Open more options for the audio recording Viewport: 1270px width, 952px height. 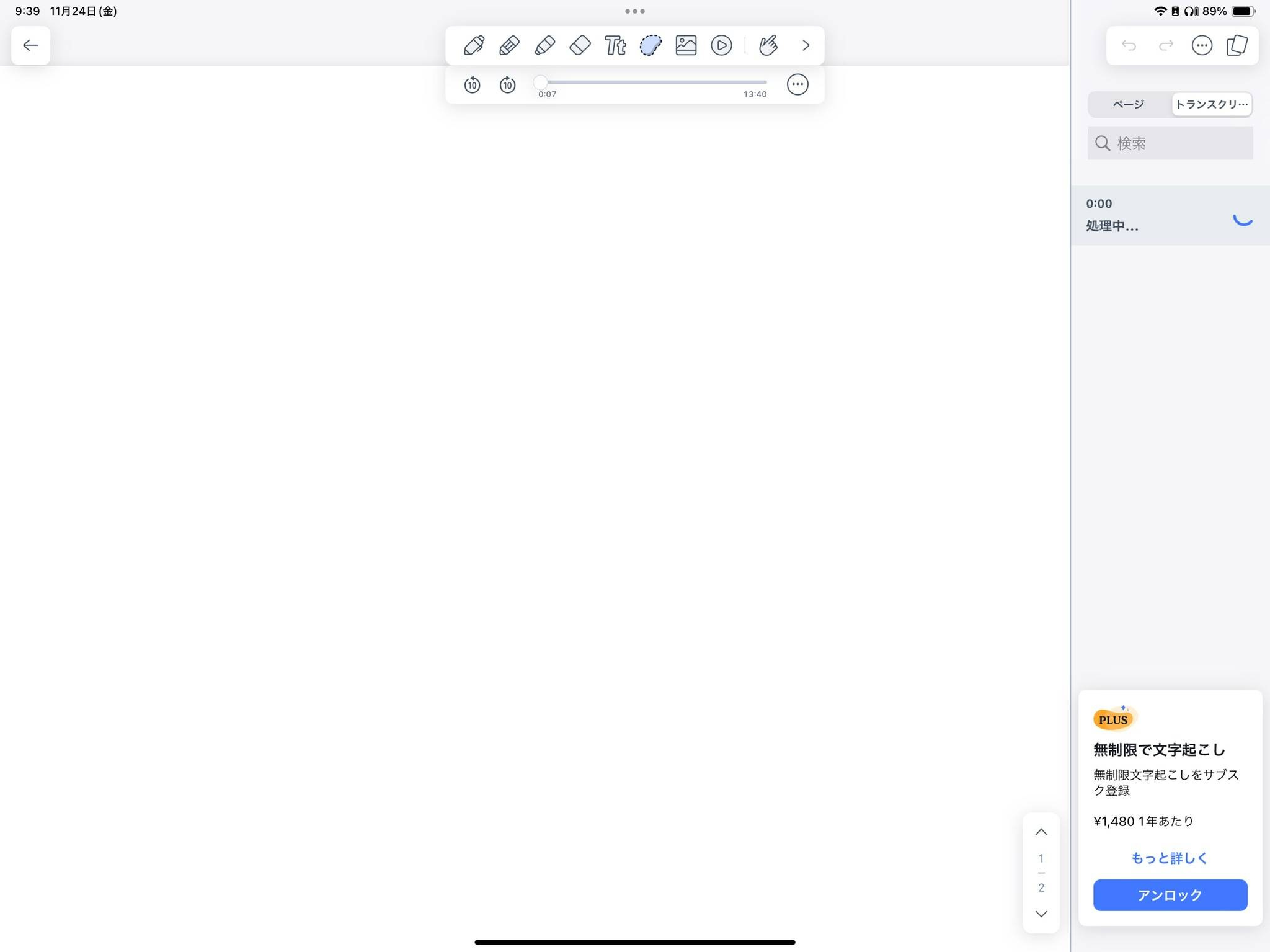797,84
